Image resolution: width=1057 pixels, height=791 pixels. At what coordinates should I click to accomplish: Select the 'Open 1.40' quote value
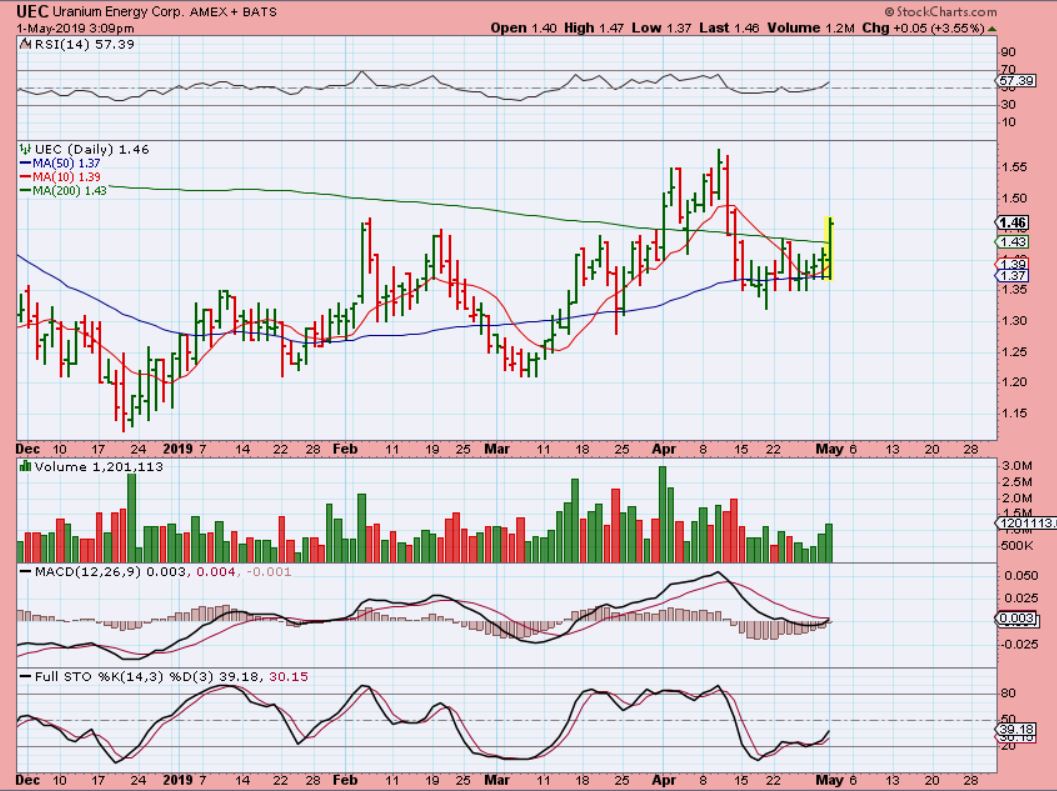(523, 28)
